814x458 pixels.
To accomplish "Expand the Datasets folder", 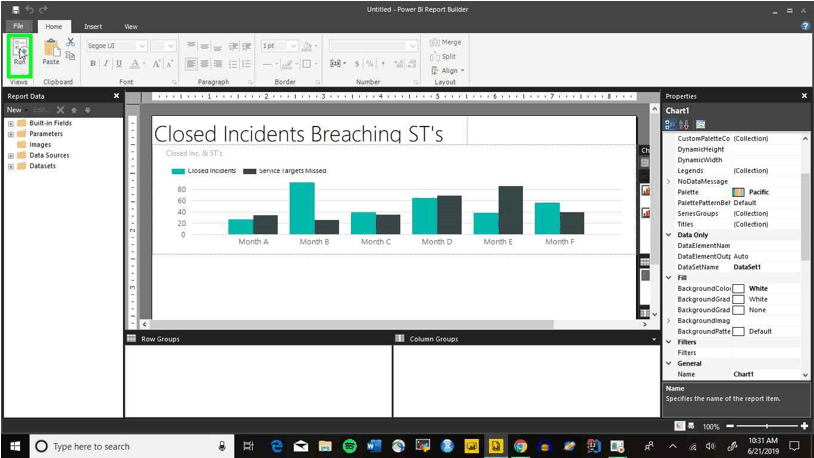I will (10, 167).
